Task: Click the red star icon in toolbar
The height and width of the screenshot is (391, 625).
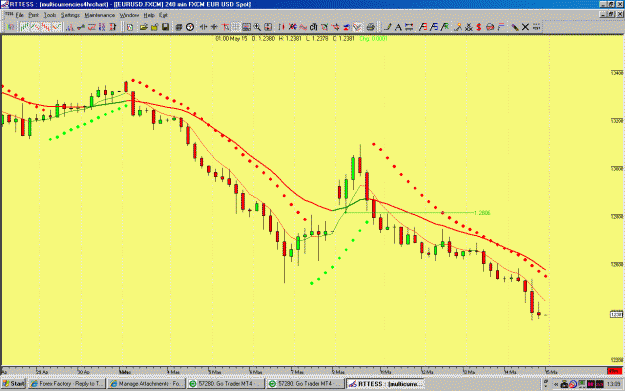Action: pos(336,27)
